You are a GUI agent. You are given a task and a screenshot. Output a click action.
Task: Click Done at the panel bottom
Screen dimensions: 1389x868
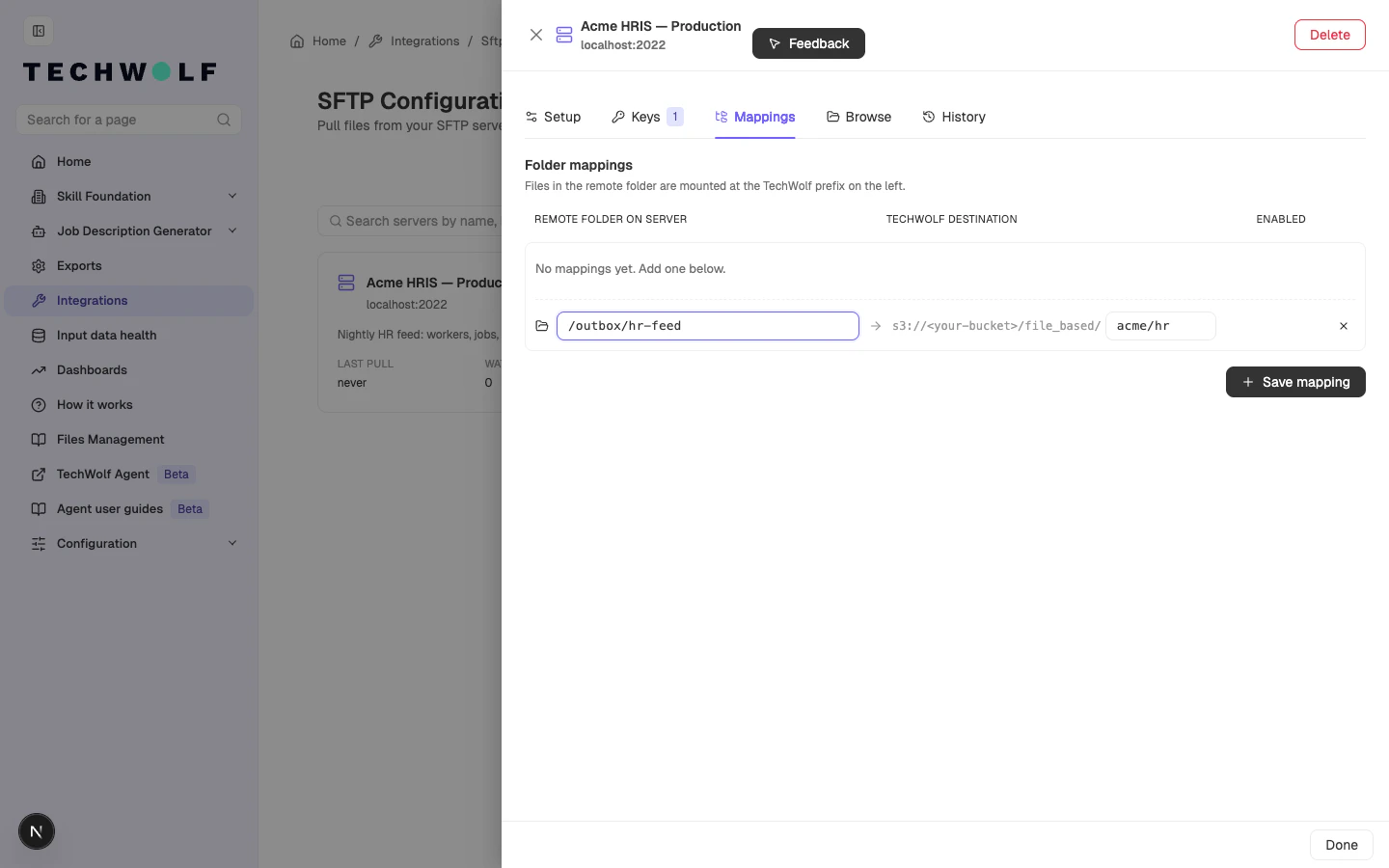point(1341,845)
